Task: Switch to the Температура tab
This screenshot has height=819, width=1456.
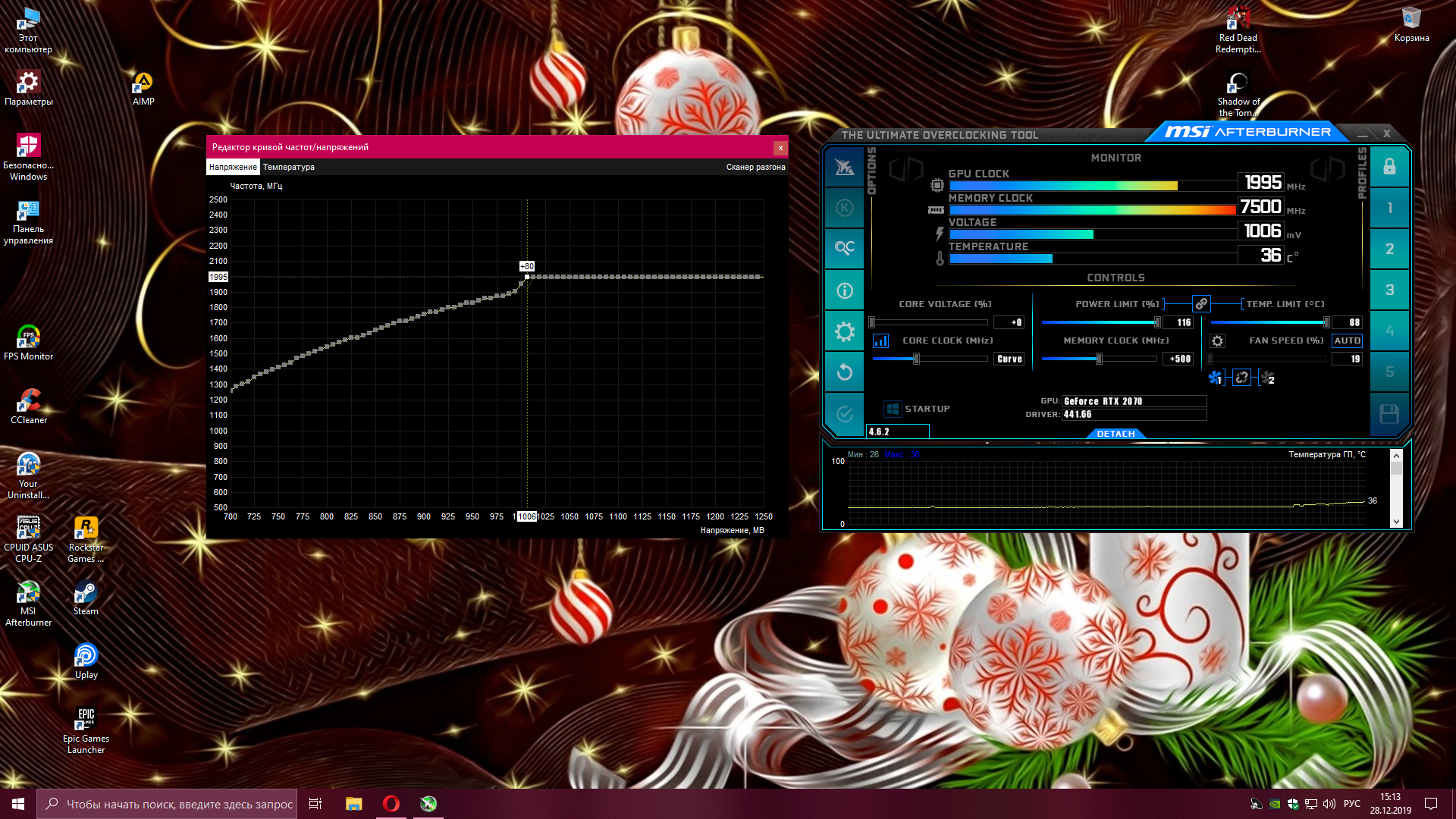Action: tap(288, 167)
